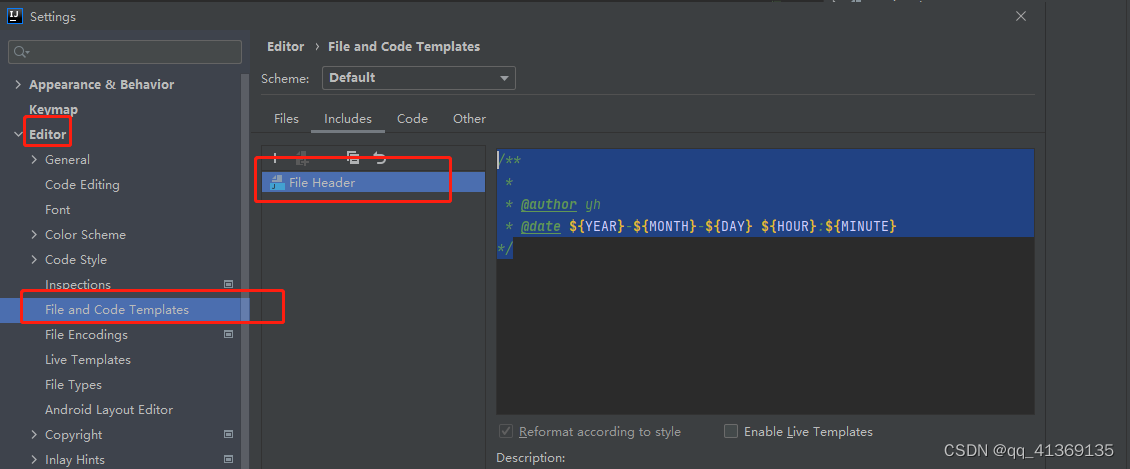Click the Copy Template toolbar icon
The width and height of the screenshot is (1130, 469).
(x=352, y=158)
